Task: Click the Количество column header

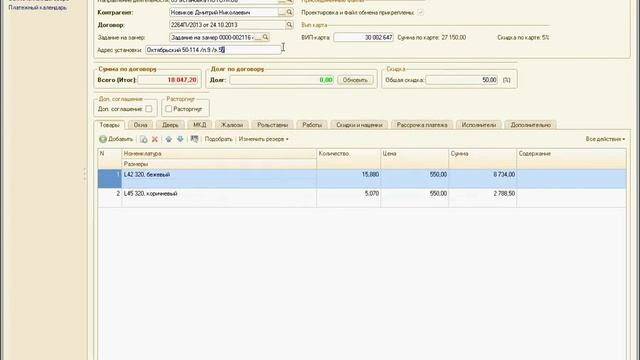Action: pos(349,159)
